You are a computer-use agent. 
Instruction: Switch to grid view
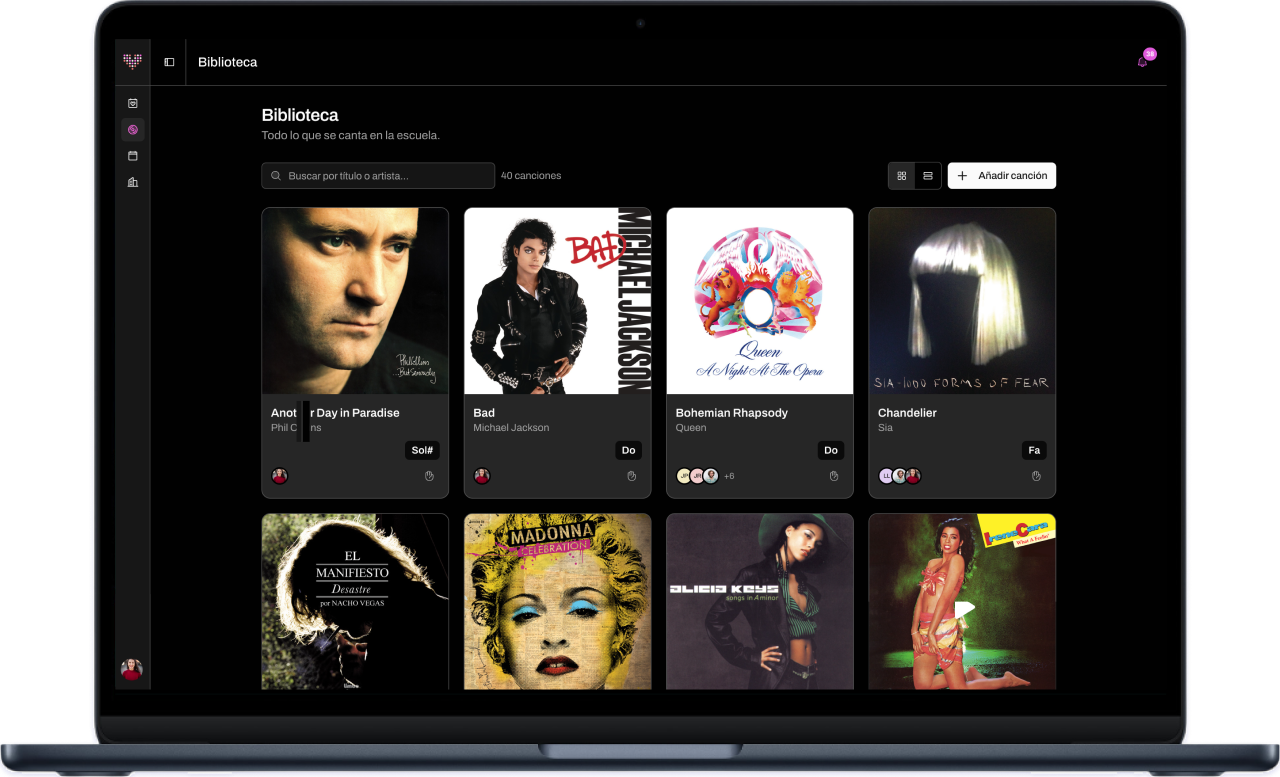902,176
